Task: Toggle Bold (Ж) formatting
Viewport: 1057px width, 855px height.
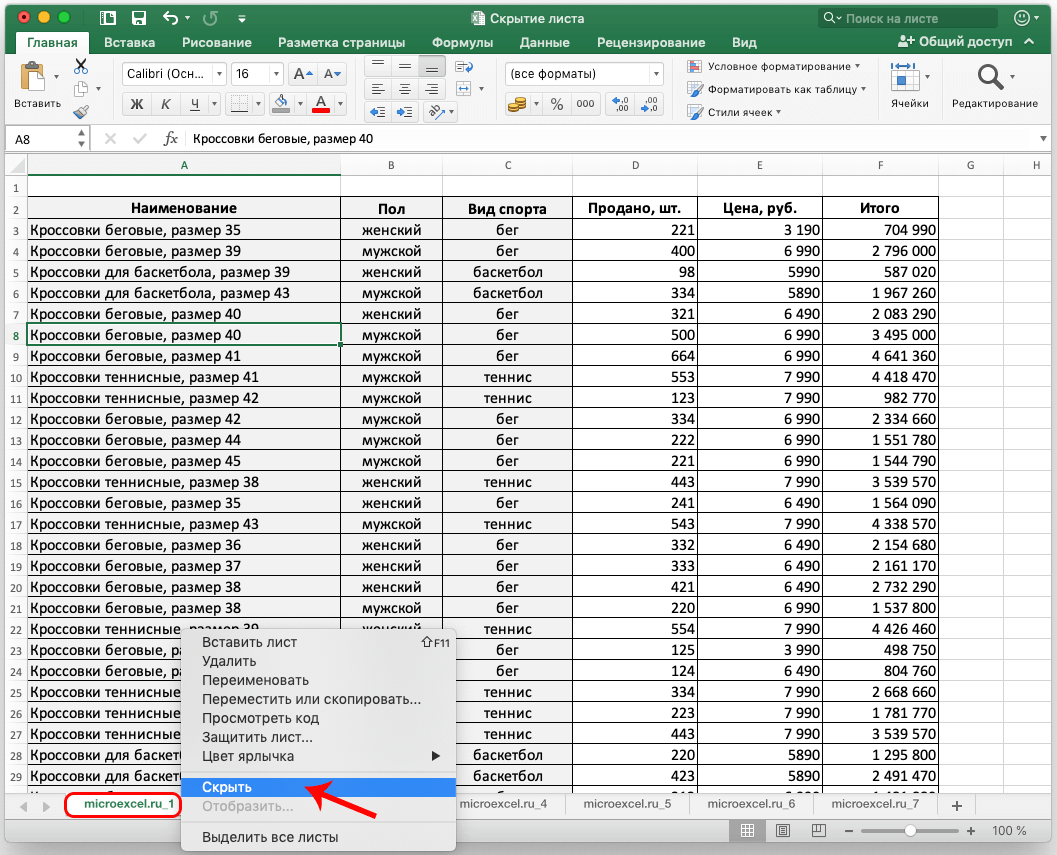Action: (x=137, y=104)
